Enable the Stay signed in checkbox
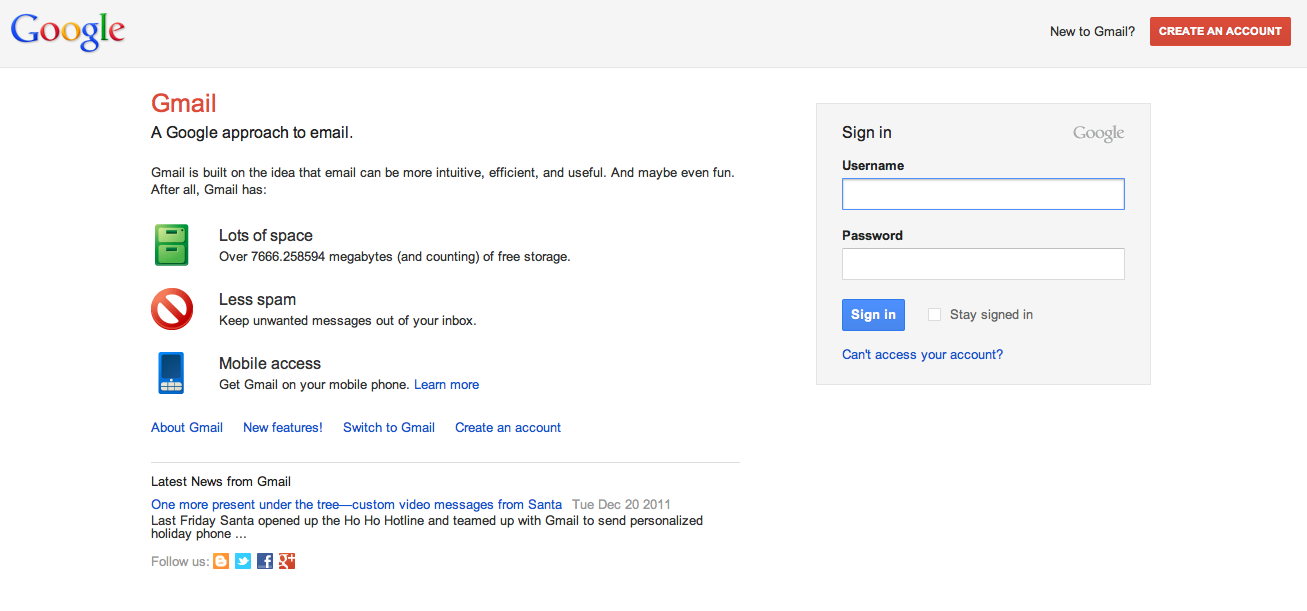Image resolution: width=1307 pixels, height=611 pixels. pos(934,314)
